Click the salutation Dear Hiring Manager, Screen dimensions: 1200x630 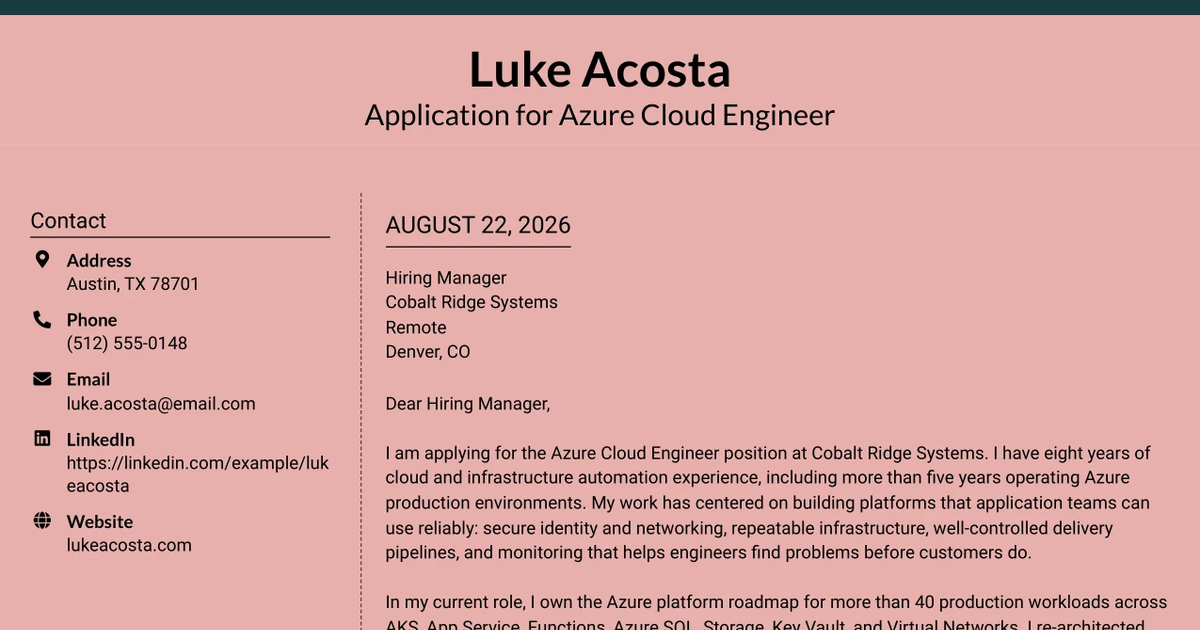pos(468,404)
